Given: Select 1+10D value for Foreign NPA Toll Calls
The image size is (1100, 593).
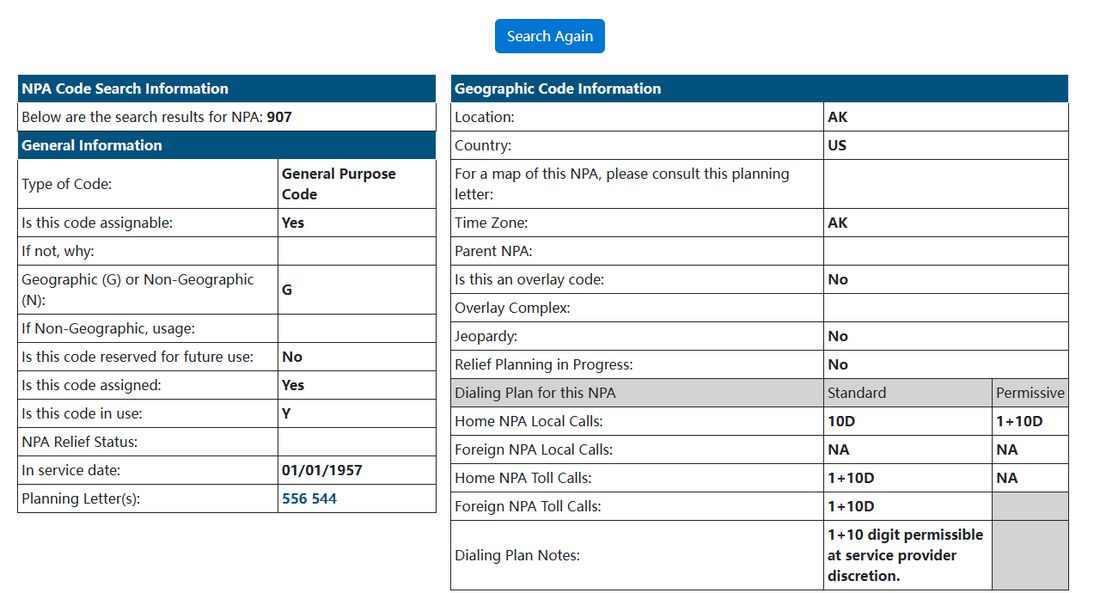Looking at the screenshot, I should [x=851, y=506].
